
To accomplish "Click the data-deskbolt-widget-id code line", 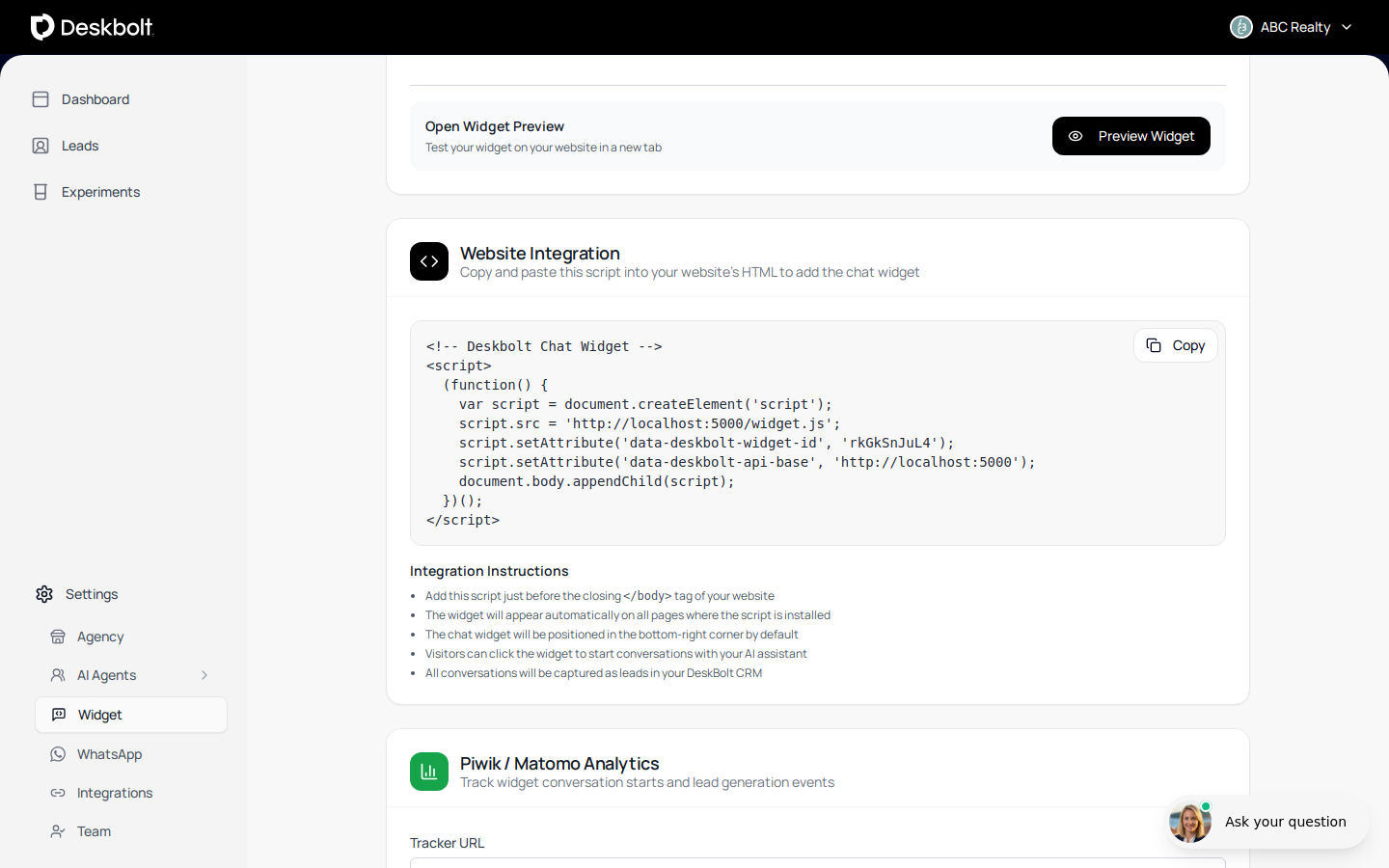I will pos(706,443).
